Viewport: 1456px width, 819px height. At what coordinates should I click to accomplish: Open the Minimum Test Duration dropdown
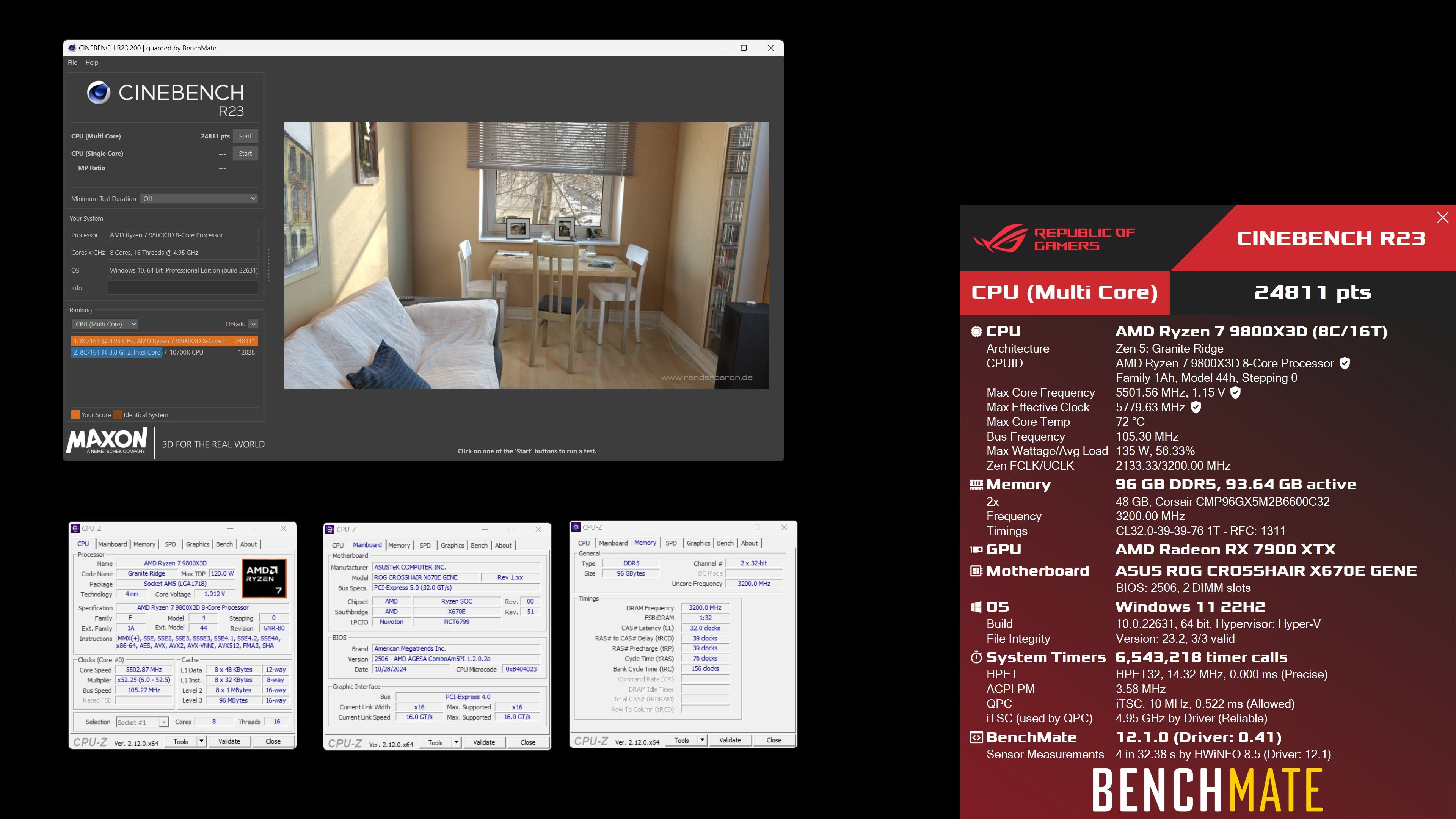pos(199,198)
